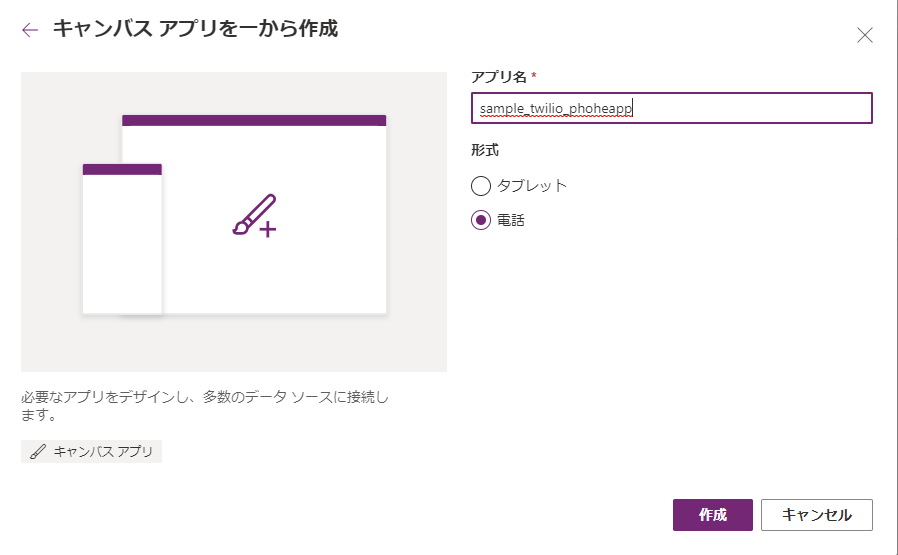Click the paintbrush plus icon in preview
The height and width of the screenshot is (555, 898).
(254, 215)
